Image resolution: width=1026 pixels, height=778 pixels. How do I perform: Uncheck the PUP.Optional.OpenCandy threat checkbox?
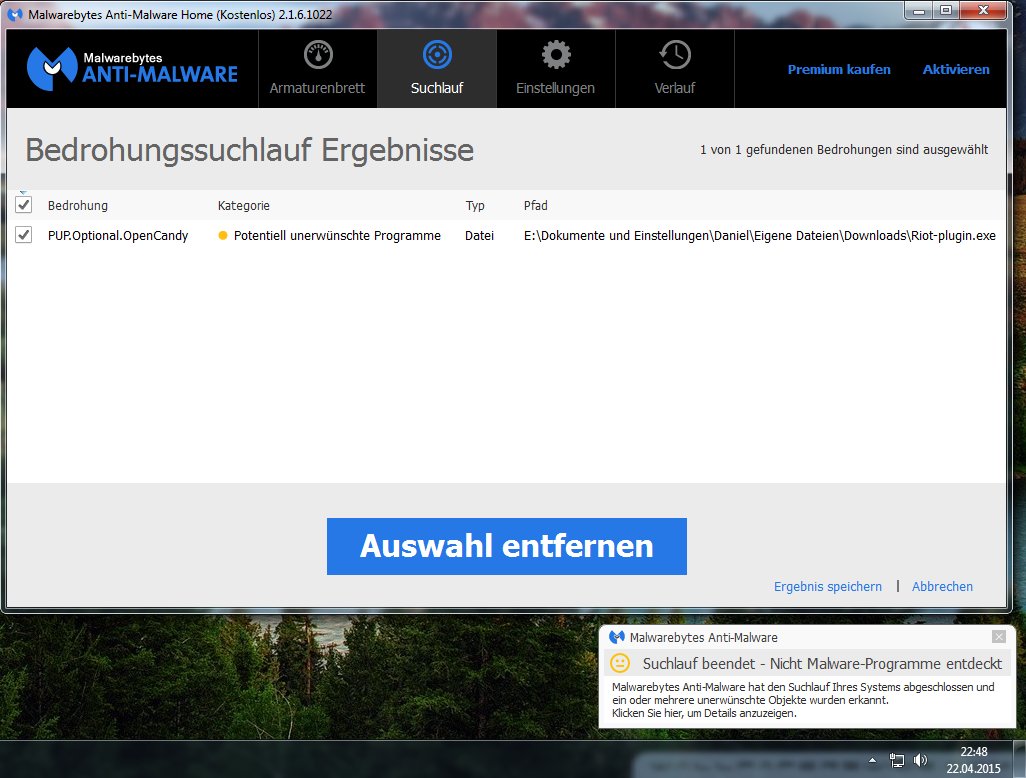pos(24,235)
